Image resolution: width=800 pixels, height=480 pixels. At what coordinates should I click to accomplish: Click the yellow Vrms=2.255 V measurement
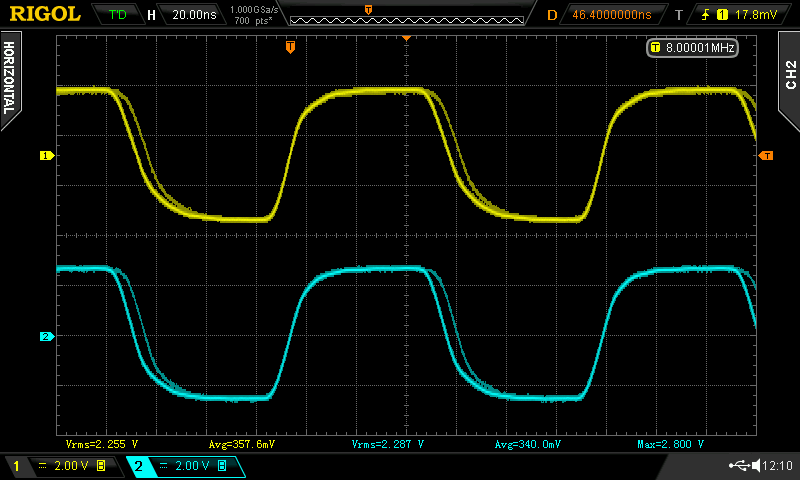point(102,444)
